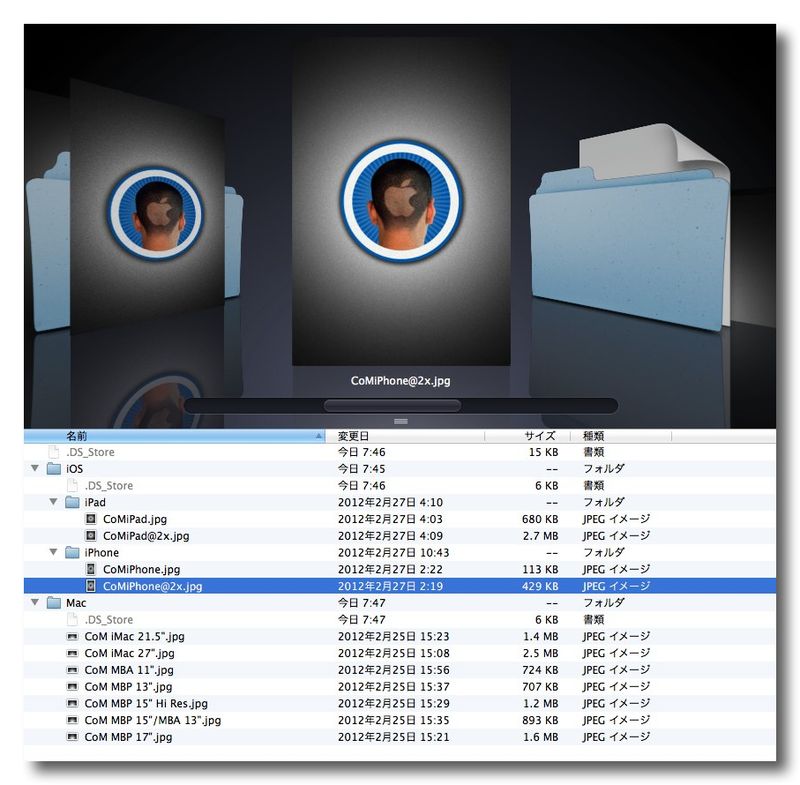Click the 429 KB size of CoMiPhone@2x.jpg
Image resolution: width=800 pixels, height=785 pixels.
click(x=540, y=586)
